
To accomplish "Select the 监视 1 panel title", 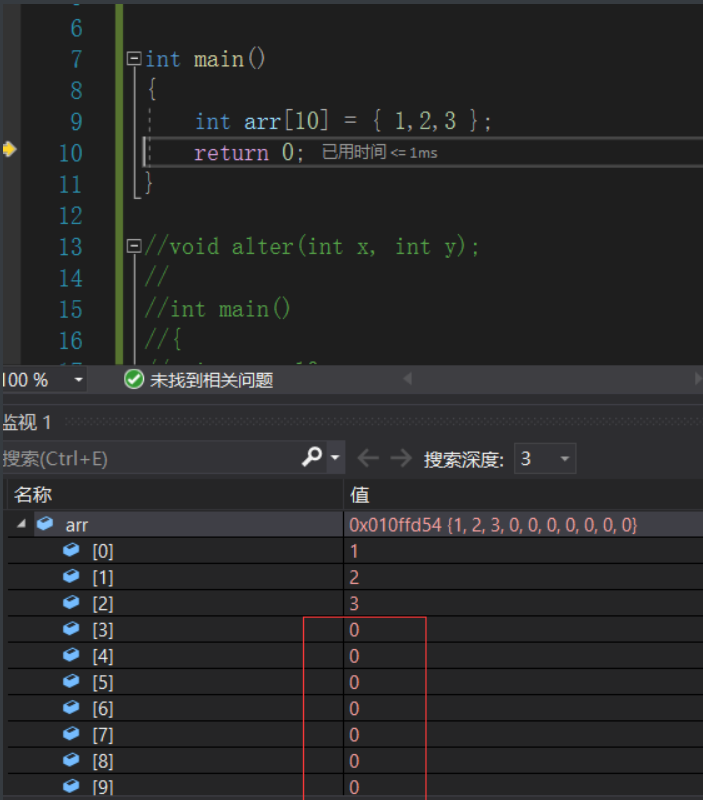I will [27, 422].
